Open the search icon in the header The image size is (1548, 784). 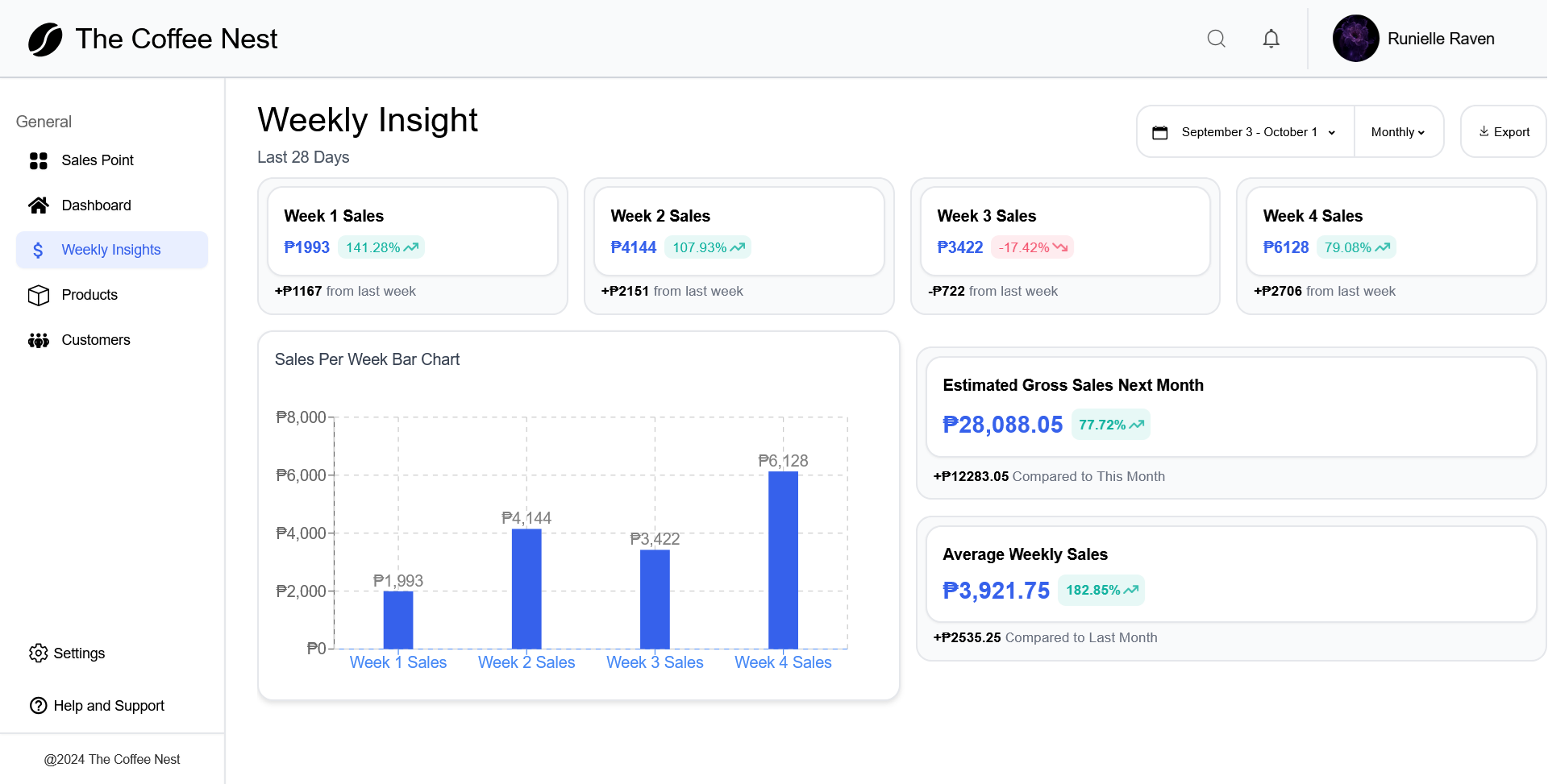point(1217,38)
